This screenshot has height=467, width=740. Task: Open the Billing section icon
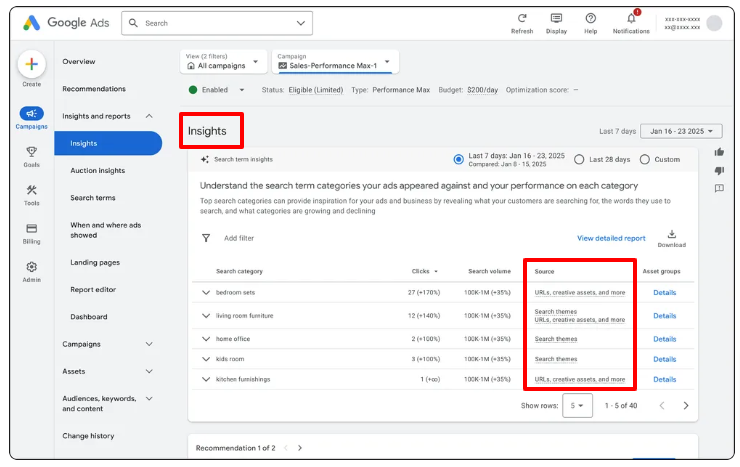coord(32,229)
